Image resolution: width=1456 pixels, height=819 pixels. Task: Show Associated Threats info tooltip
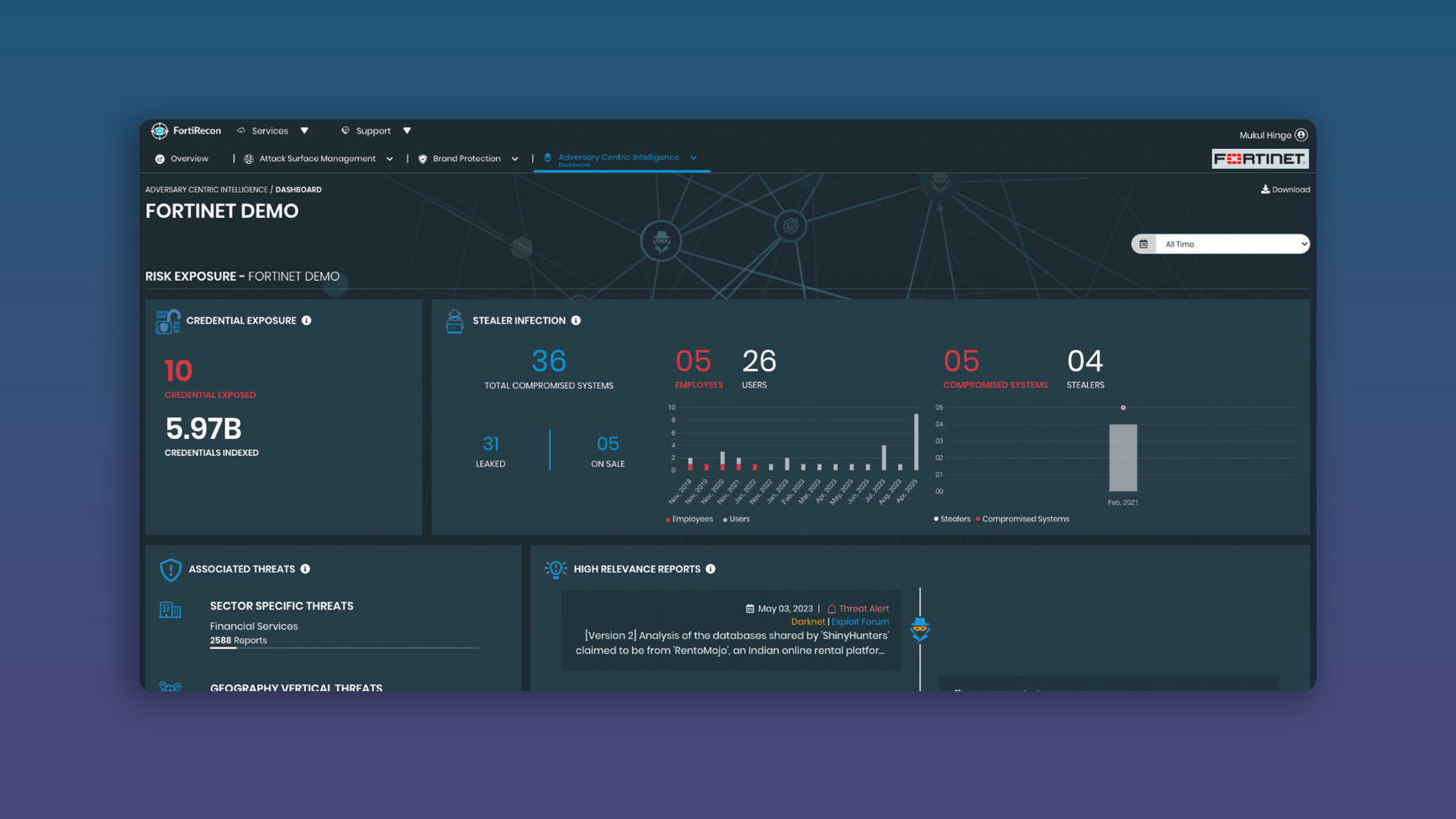point(305,569)
